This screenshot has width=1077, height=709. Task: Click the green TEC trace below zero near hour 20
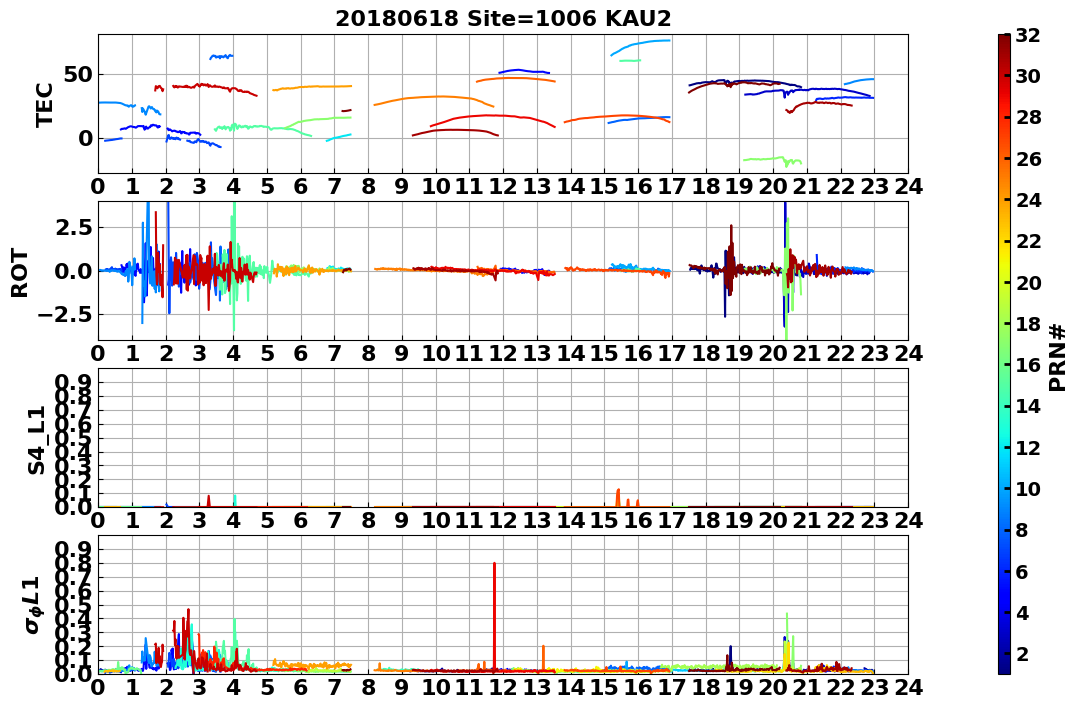pos(773,159)
